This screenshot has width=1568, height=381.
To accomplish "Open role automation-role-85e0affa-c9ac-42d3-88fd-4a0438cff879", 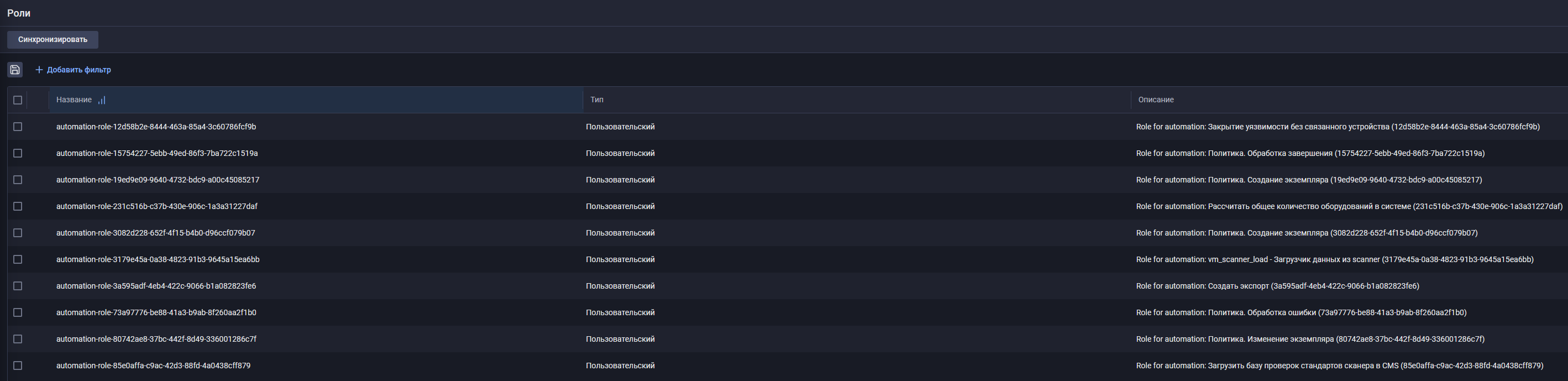I will coord(154,366).
